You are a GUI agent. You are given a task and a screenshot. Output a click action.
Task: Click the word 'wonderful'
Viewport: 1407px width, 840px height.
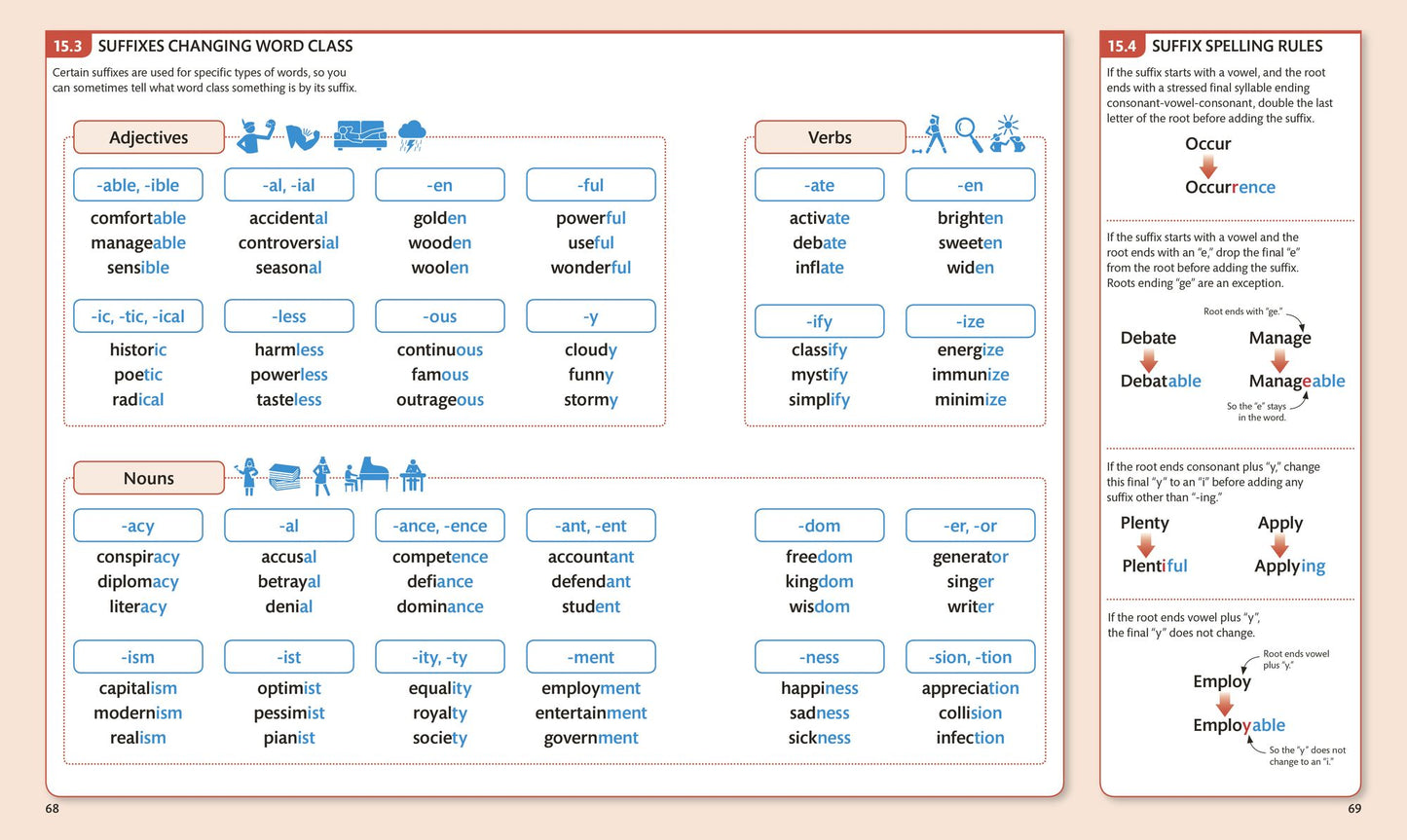(591, 268)
